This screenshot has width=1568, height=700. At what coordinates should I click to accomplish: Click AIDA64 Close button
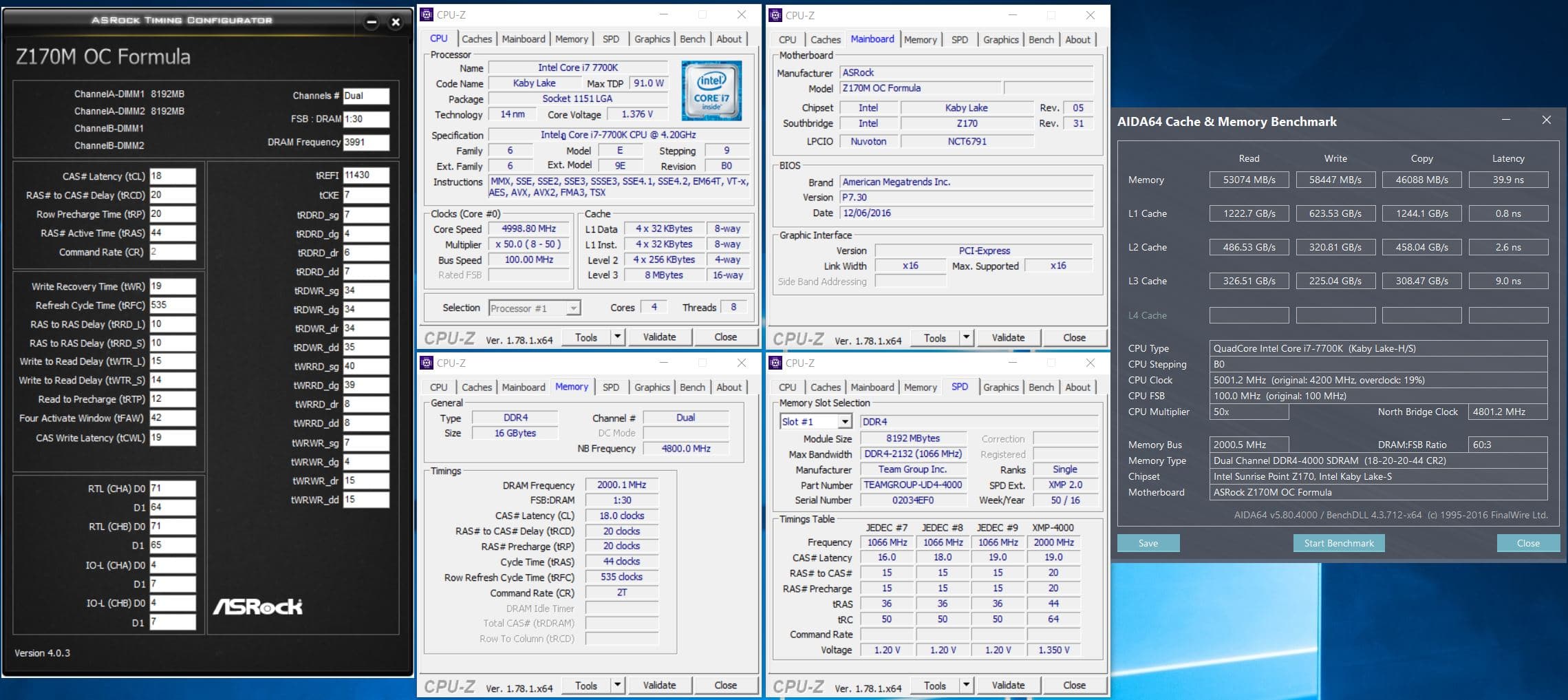coord(1528,543)
